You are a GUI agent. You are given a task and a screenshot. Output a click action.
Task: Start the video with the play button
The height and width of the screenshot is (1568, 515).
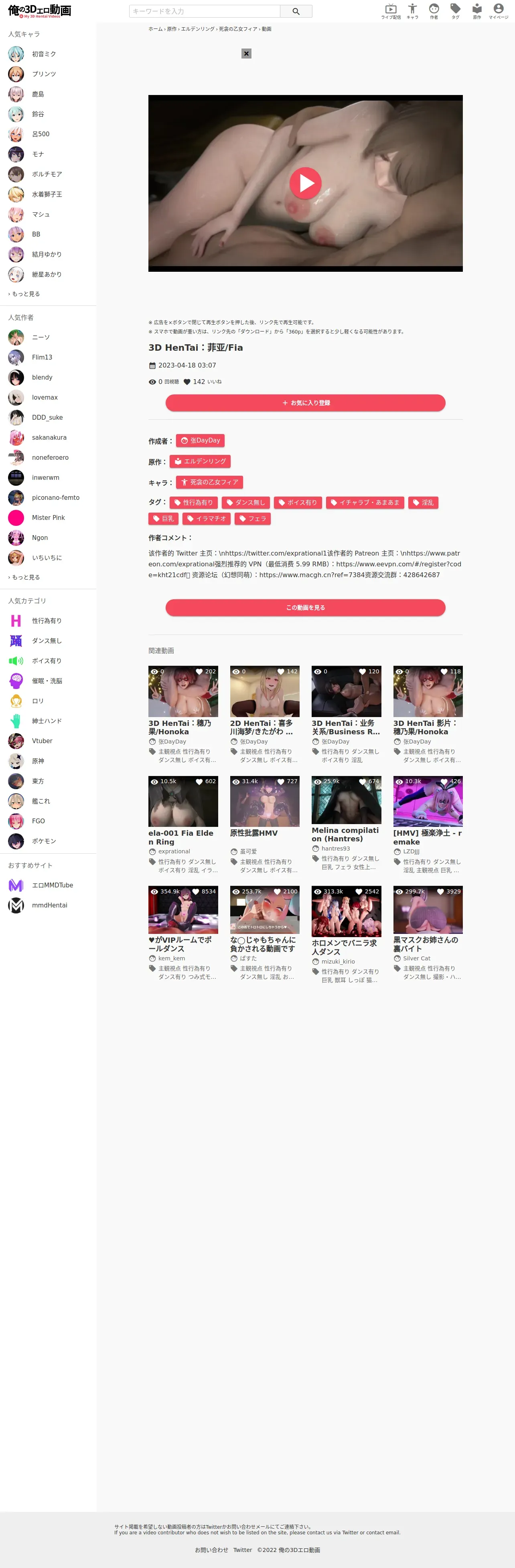tap(305, 183)
